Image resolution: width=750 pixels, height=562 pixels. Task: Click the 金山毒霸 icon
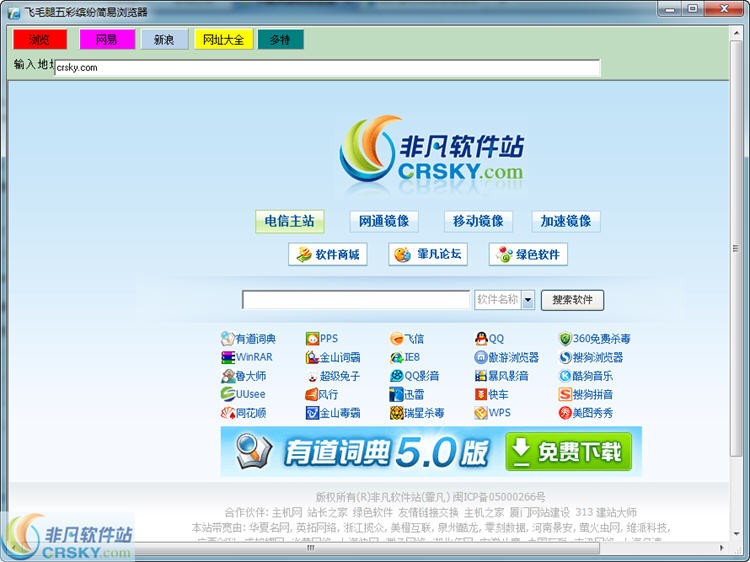click(312, 412)
